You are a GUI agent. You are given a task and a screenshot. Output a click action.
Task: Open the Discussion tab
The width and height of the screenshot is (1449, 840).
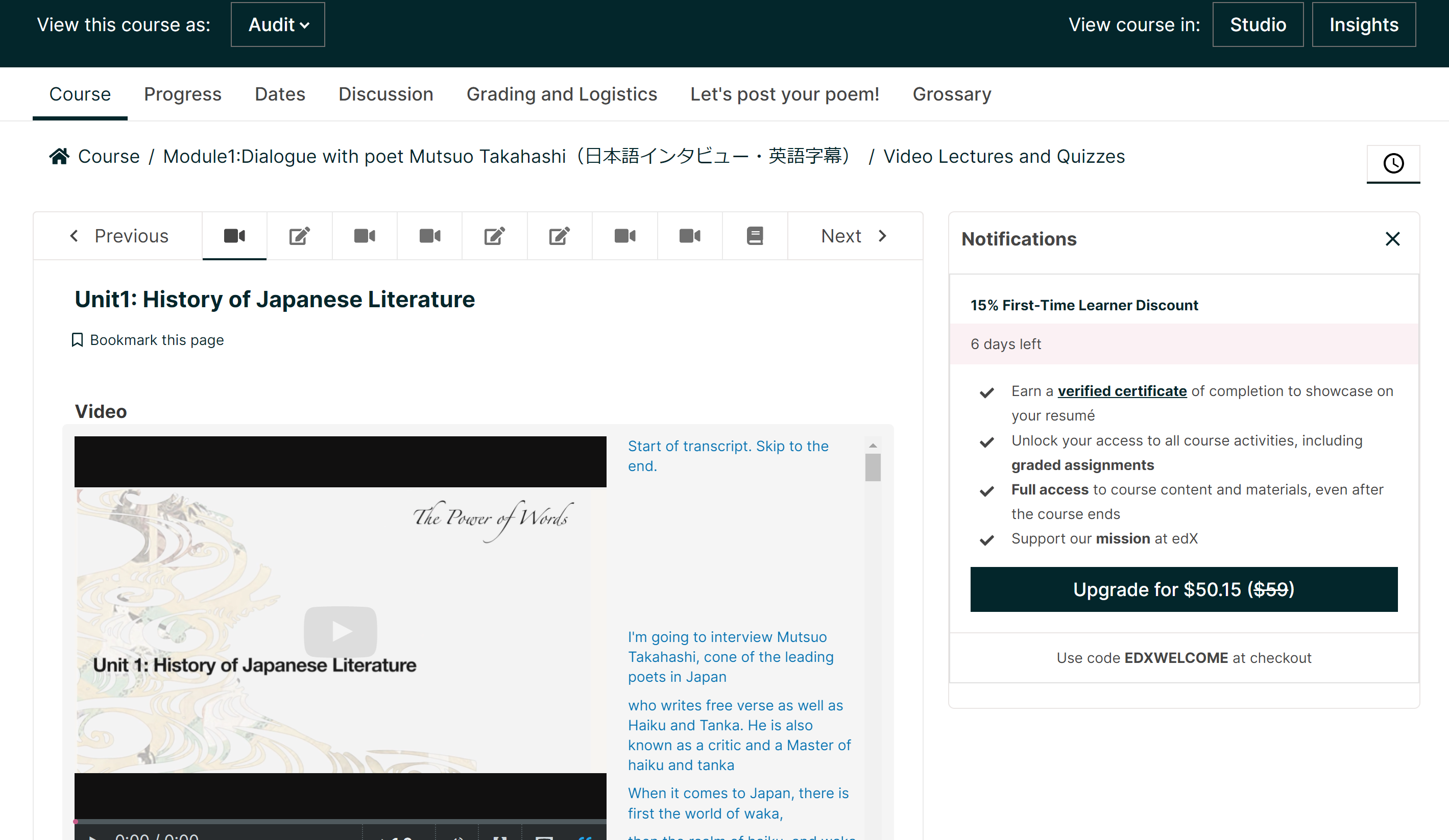coord(385,94)
